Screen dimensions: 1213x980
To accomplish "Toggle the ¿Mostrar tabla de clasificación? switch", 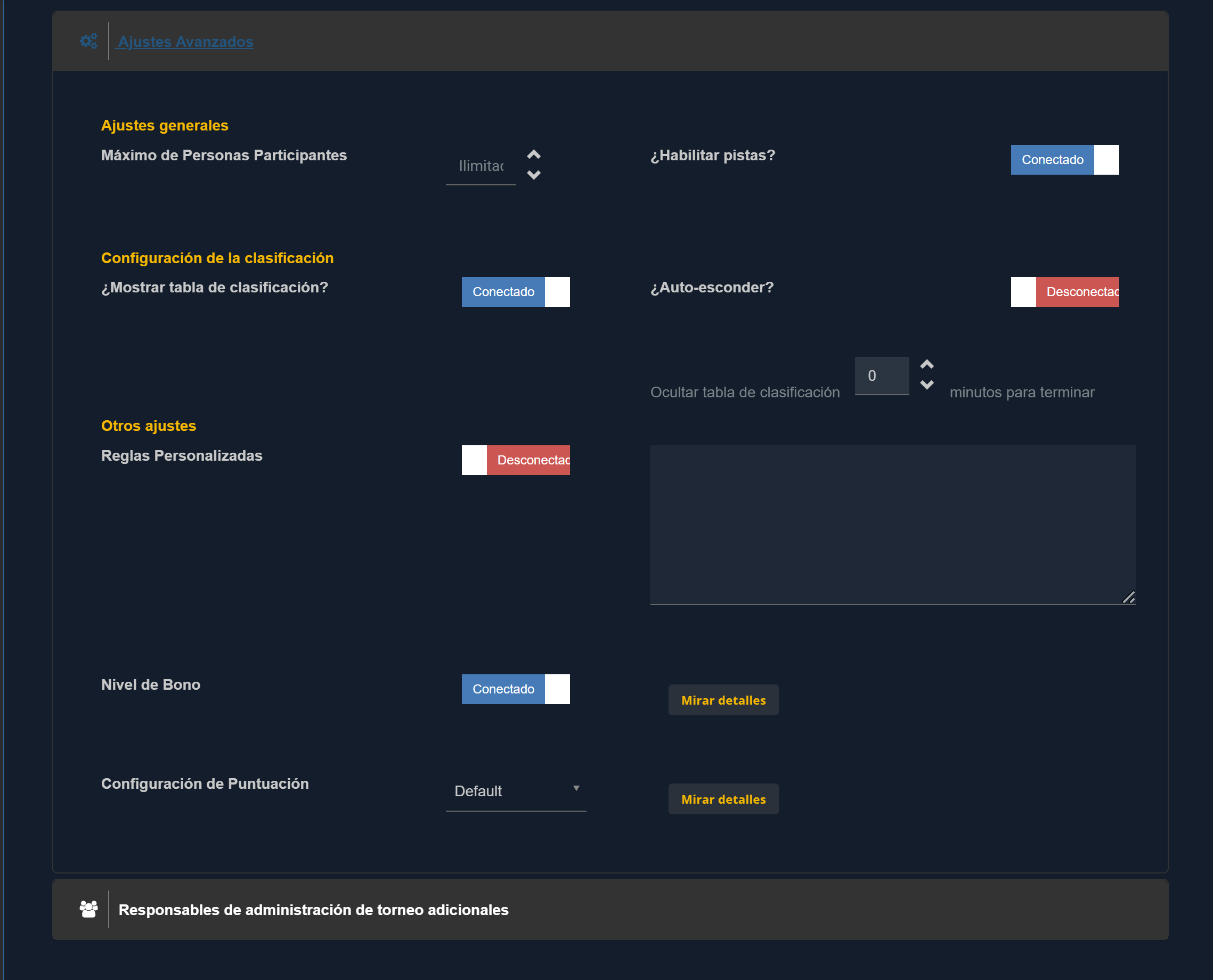I will coord(516,292).
